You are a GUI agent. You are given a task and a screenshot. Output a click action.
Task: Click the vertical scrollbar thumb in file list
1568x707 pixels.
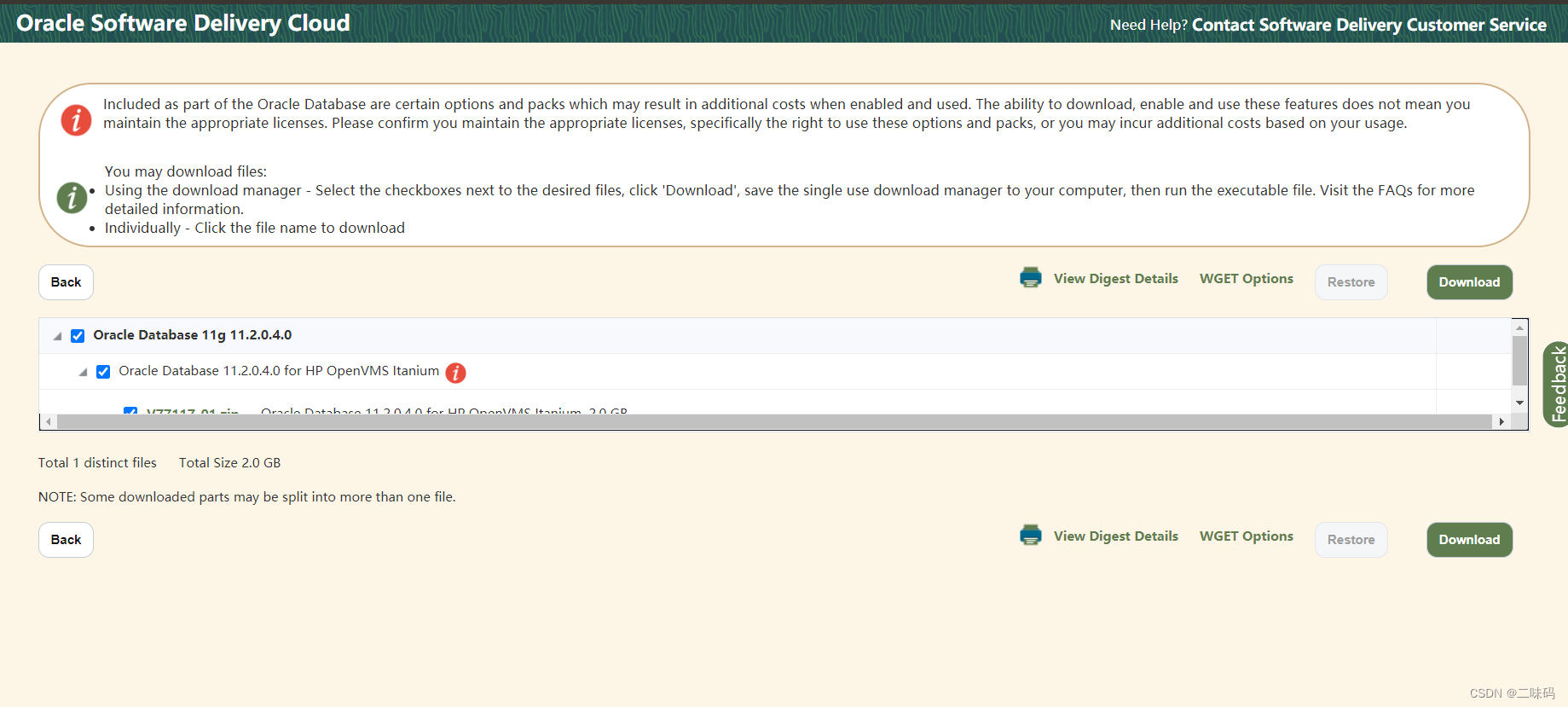pos(1519,361)
